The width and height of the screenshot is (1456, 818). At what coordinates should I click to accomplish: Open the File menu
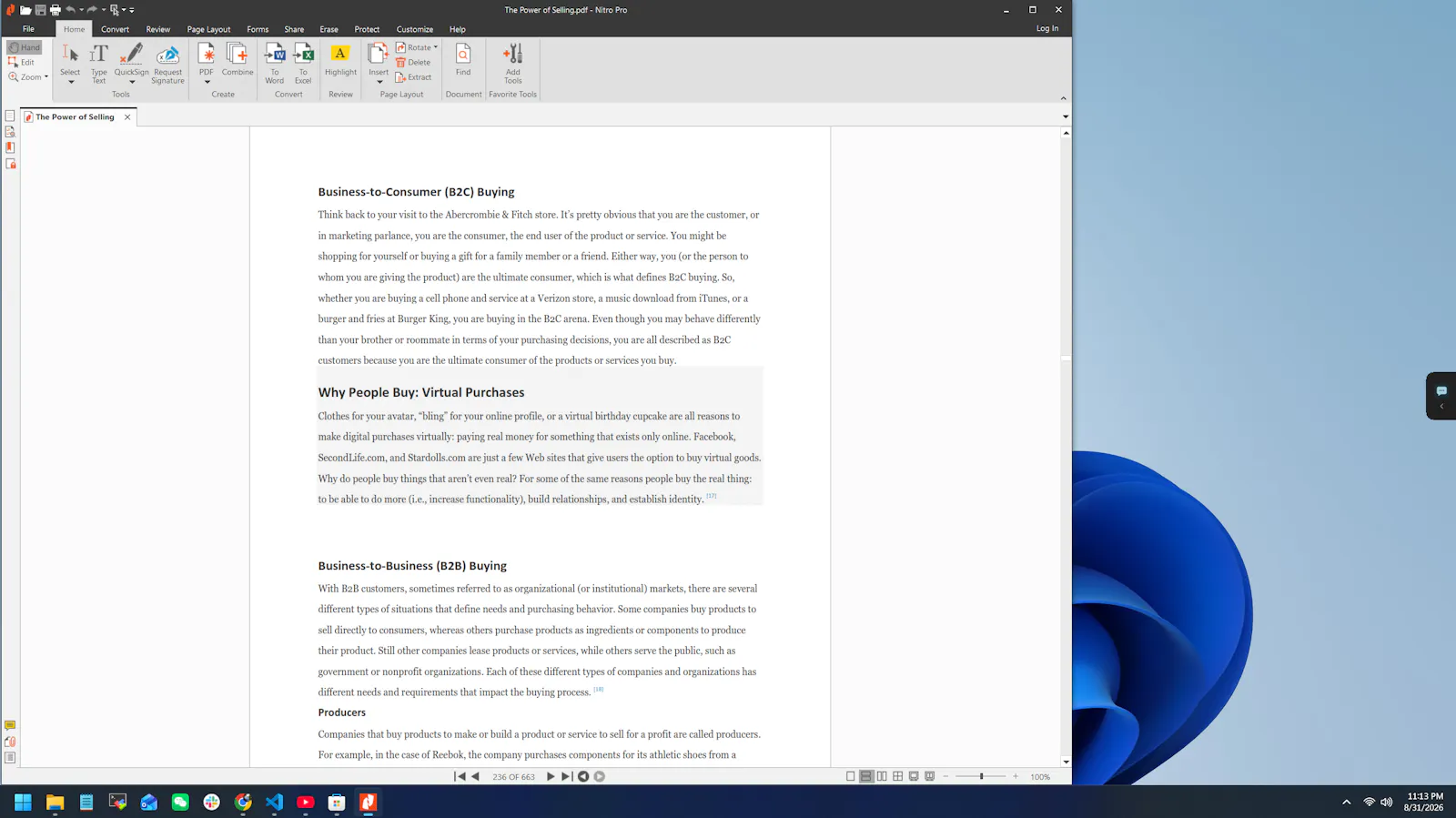28,29
